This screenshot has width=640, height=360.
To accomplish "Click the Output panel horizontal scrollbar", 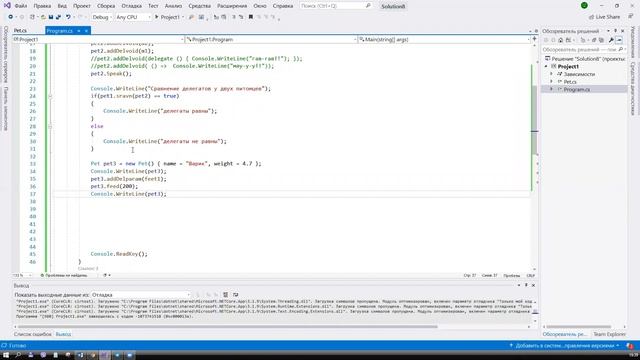I will 228,327.
